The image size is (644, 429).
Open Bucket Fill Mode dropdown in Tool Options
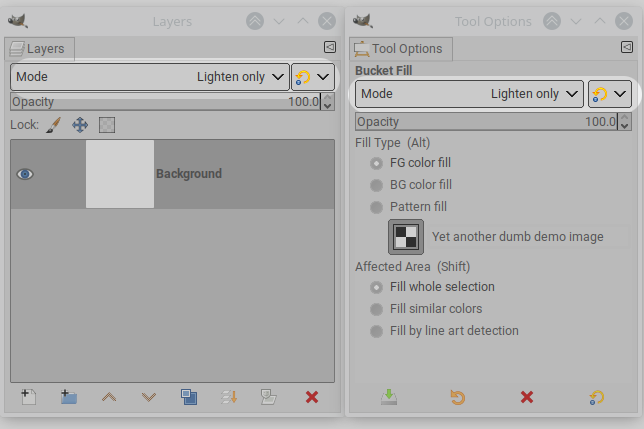(469, 94)
